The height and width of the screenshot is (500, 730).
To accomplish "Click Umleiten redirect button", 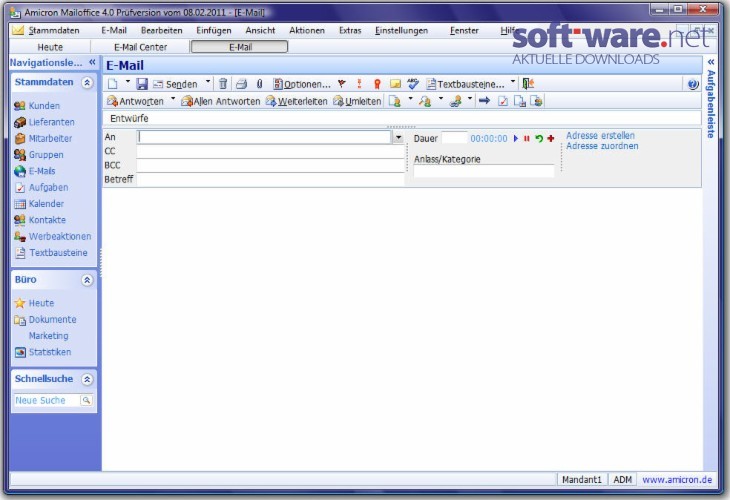I will 357,101.
